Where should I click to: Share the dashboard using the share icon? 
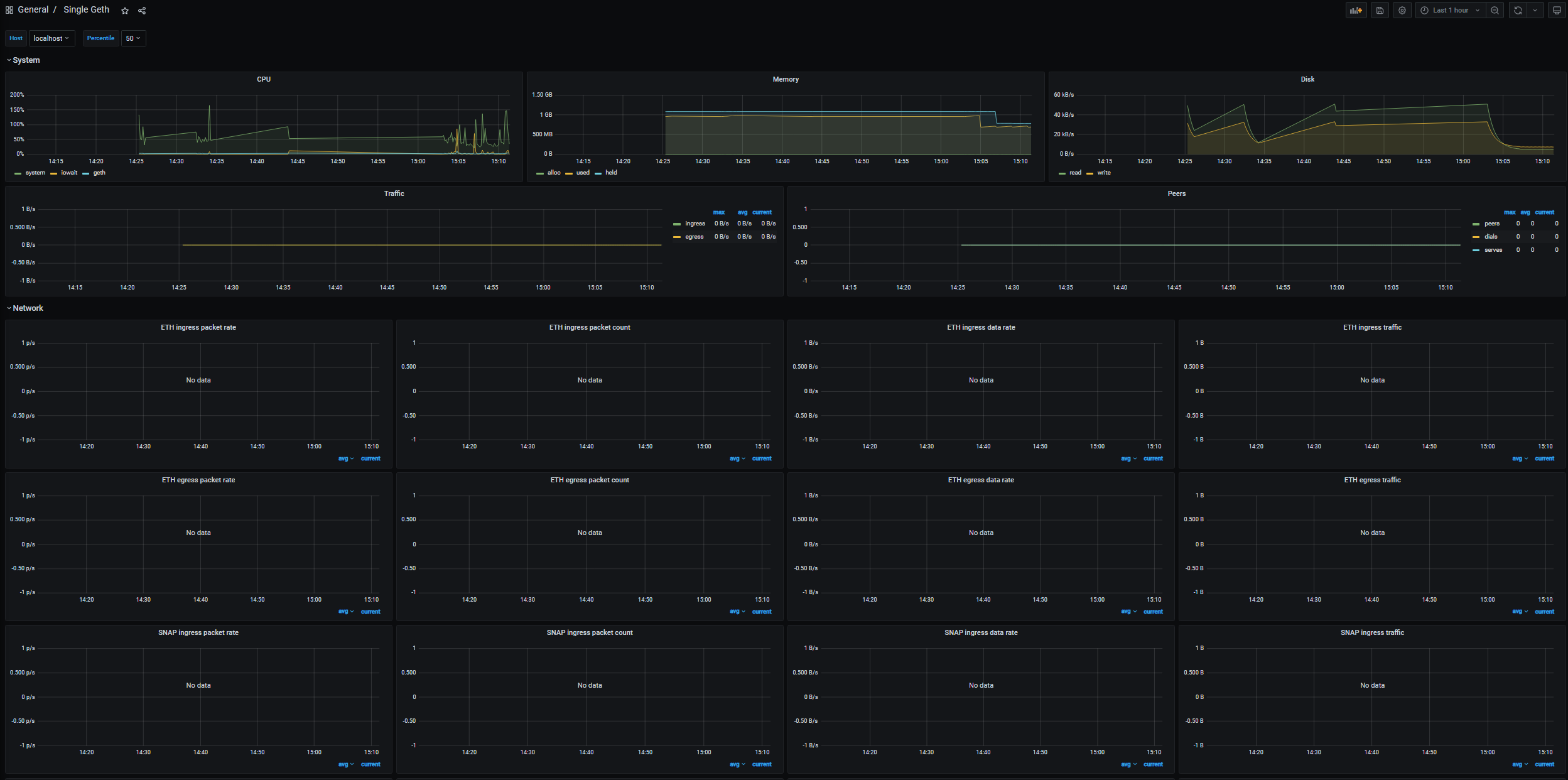pyautogui.click(x=142, y=10)
